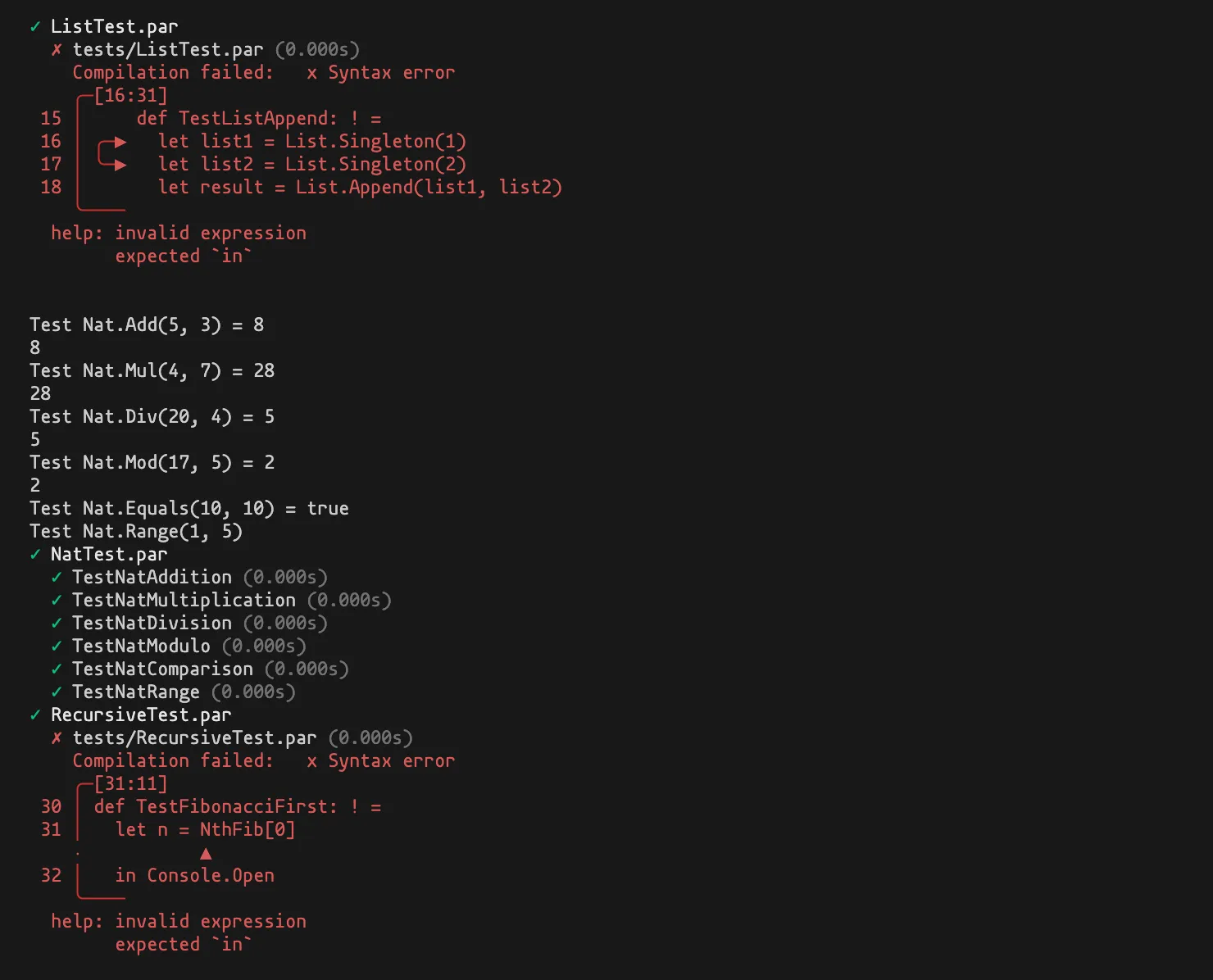Open the [16:31] error location

click(x=130, y=96)
